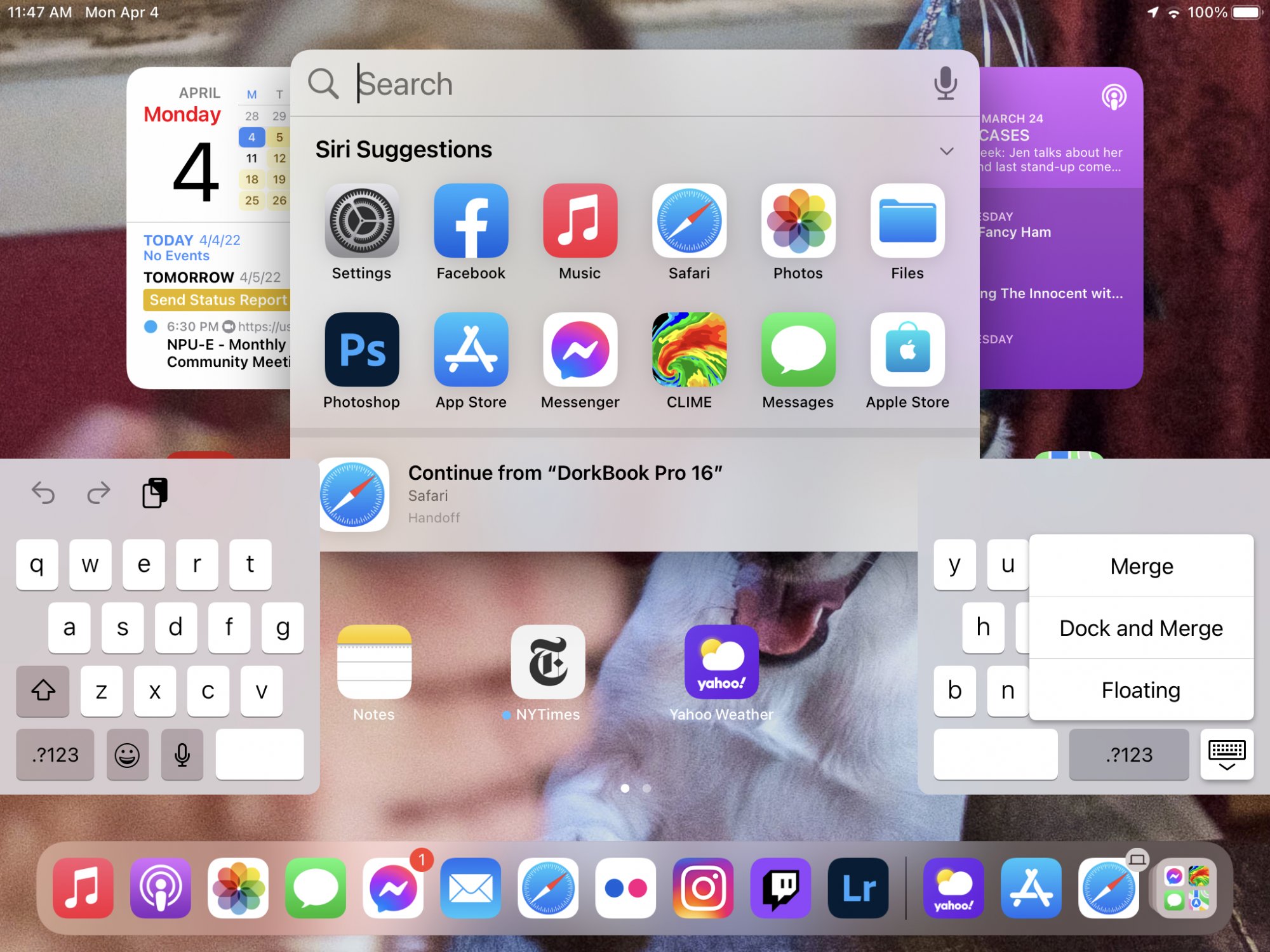
Task: Select Merge from keyboard menu
Action: click(1141, 565)
